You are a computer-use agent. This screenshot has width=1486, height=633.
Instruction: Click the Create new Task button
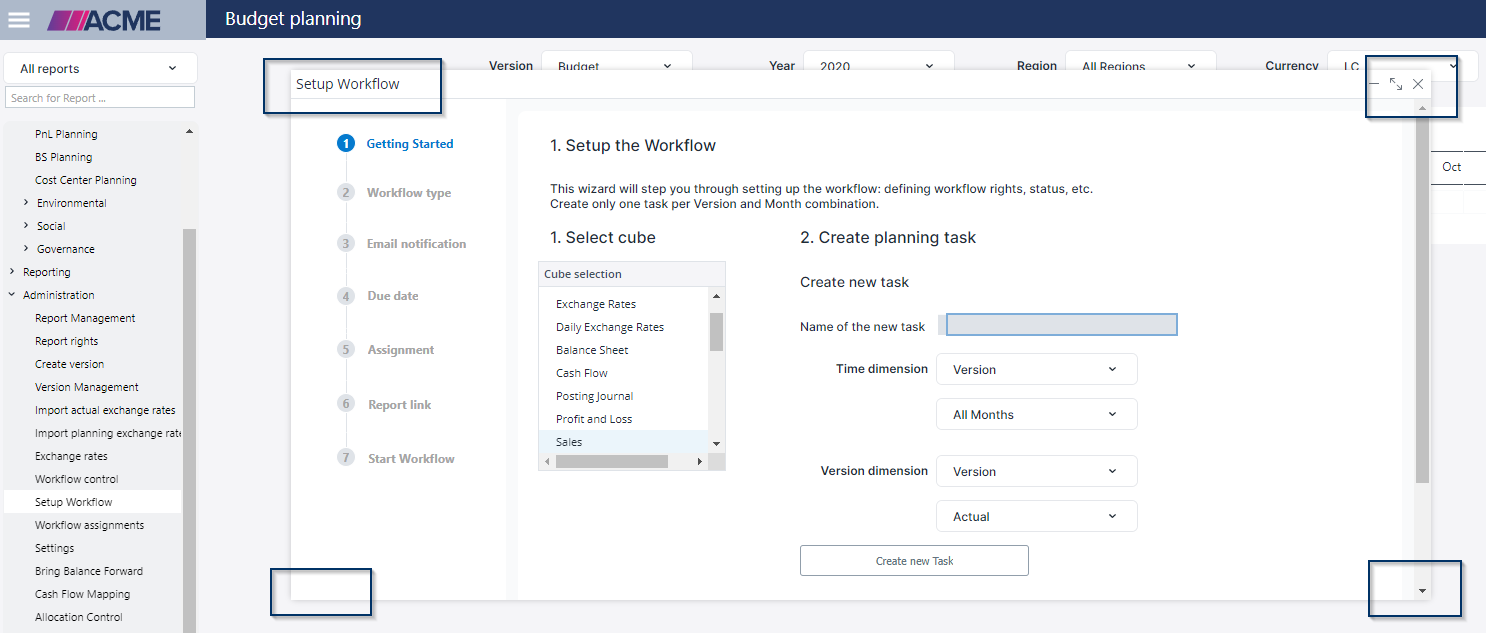pyautogui.click(x=914, y=561)
